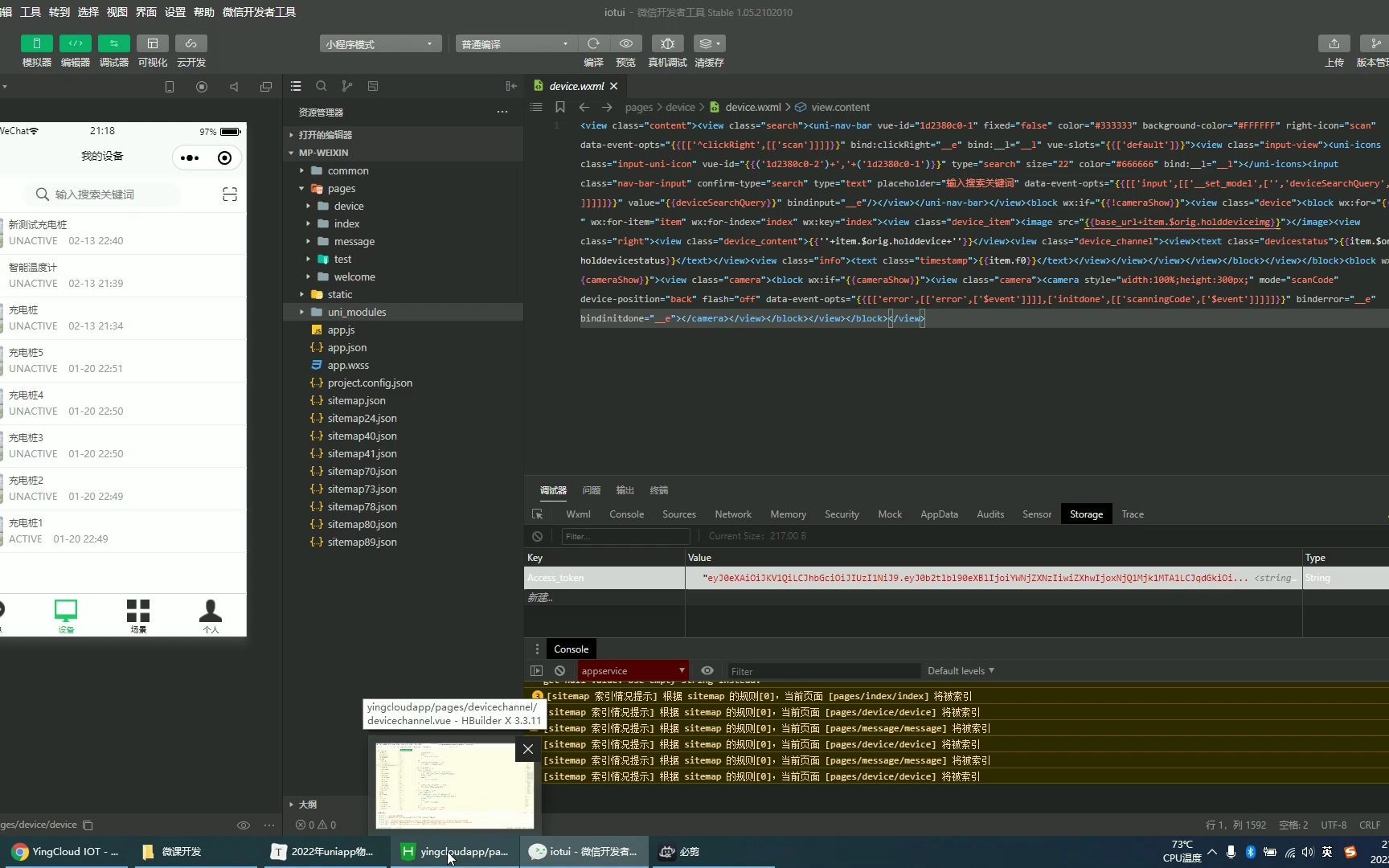Click the simulator record/stop circle icon
This screenshot has height=868, width=1389.
202,87
